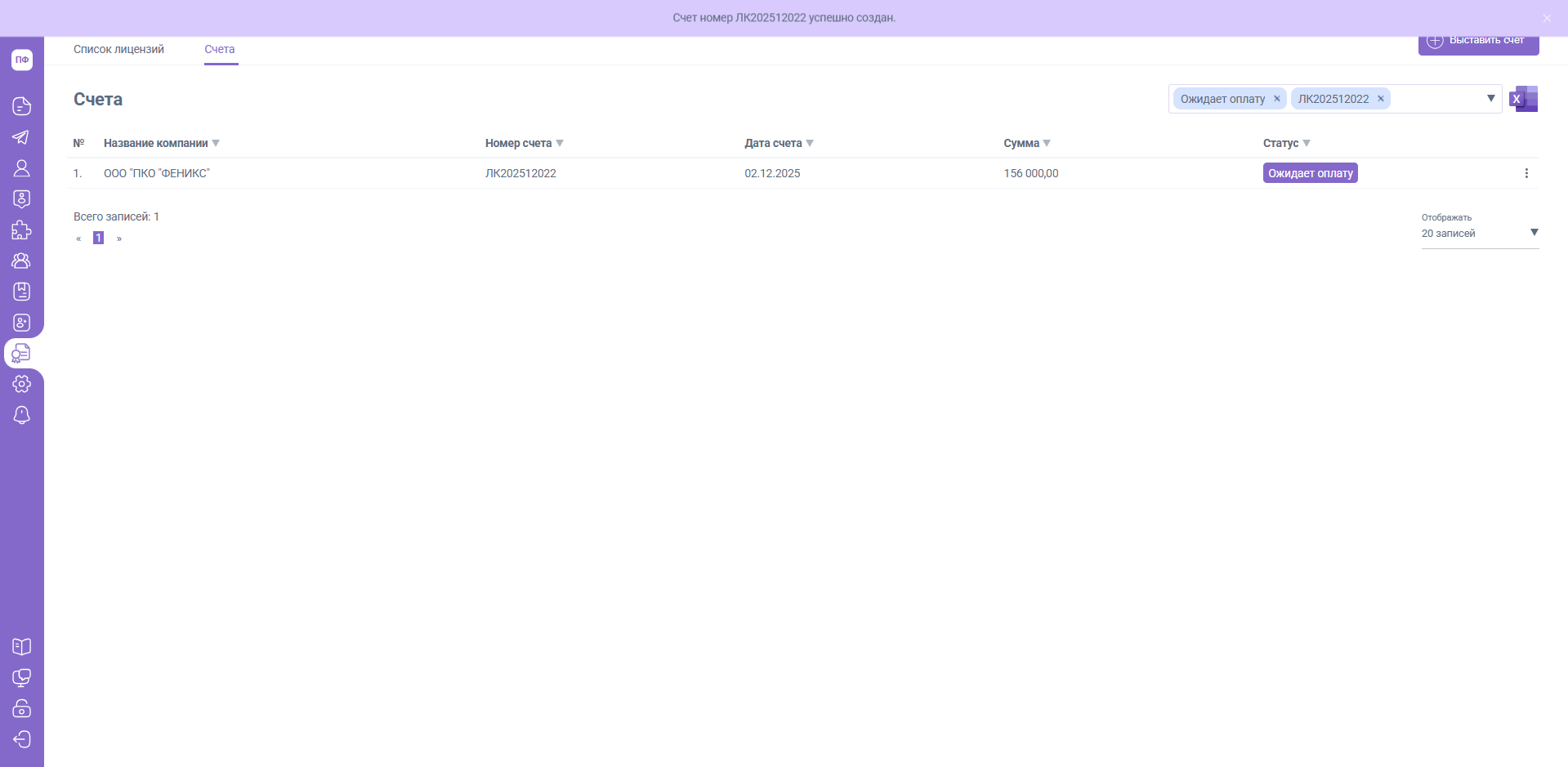Open the puzzle piece section in sidebar
This screenshot has height=767, width=1568.
[21, 230]
